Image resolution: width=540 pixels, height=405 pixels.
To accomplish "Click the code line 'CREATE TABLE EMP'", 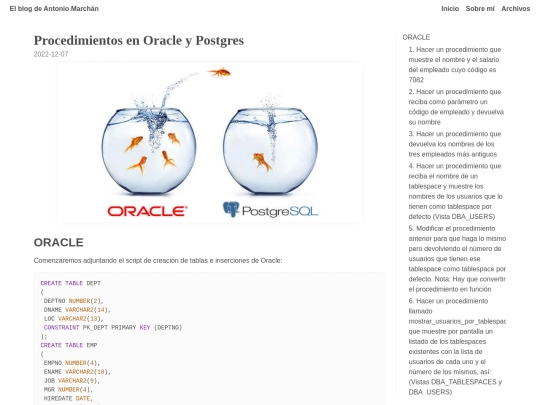I will coord(69,345).
